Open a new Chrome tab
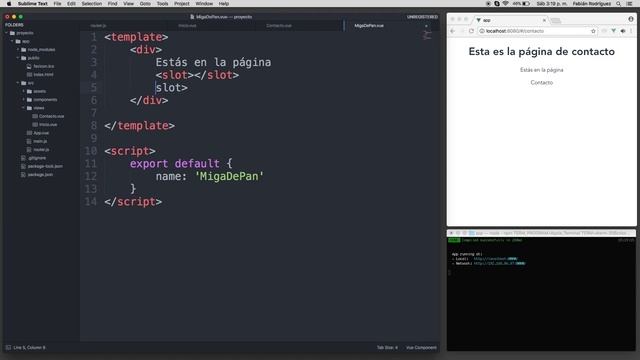640x360 pixels. pos(556,20)
